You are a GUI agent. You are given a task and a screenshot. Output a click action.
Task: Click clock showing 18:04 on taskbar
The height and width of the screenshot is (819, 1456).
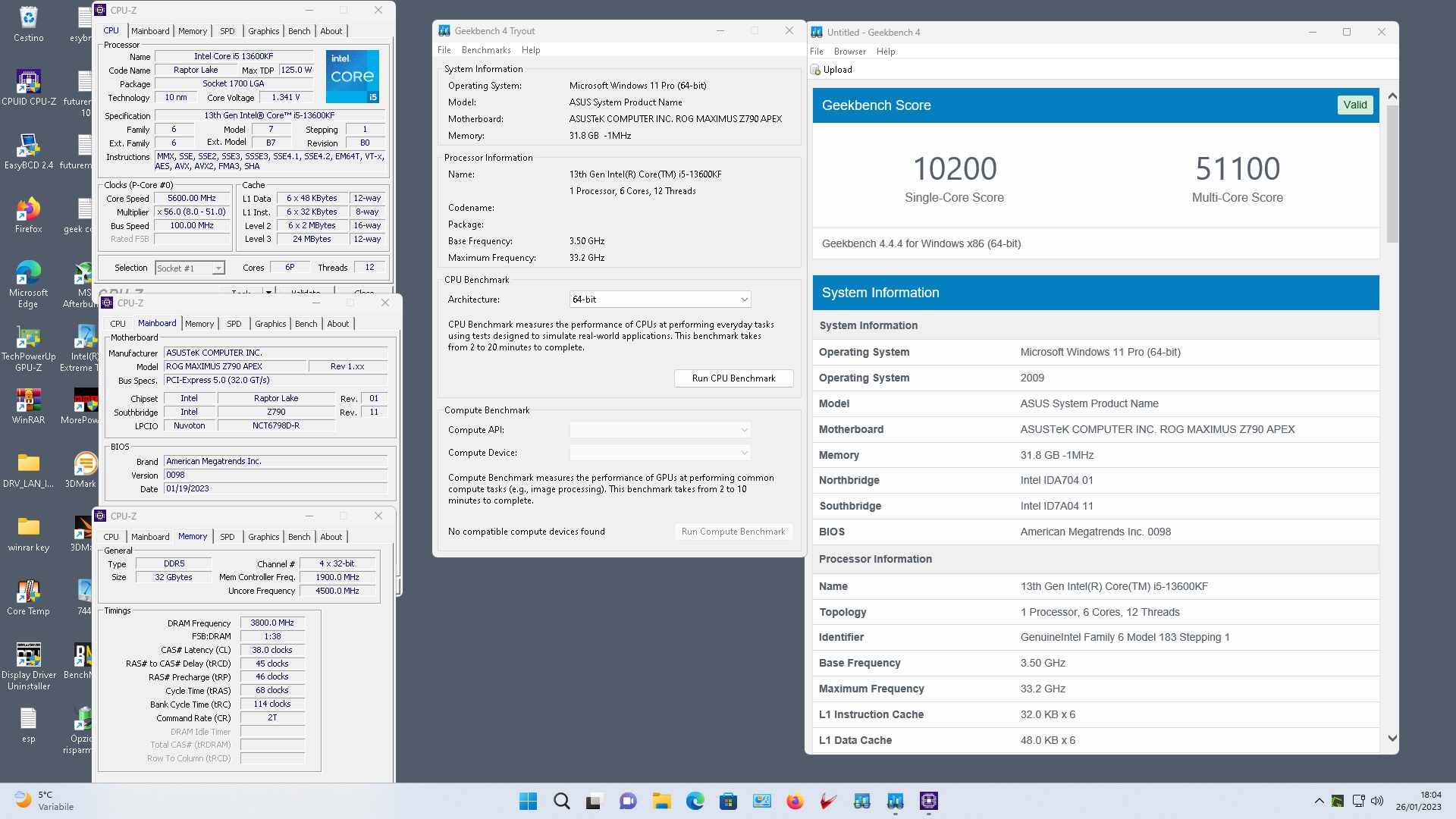point(1418,801)
